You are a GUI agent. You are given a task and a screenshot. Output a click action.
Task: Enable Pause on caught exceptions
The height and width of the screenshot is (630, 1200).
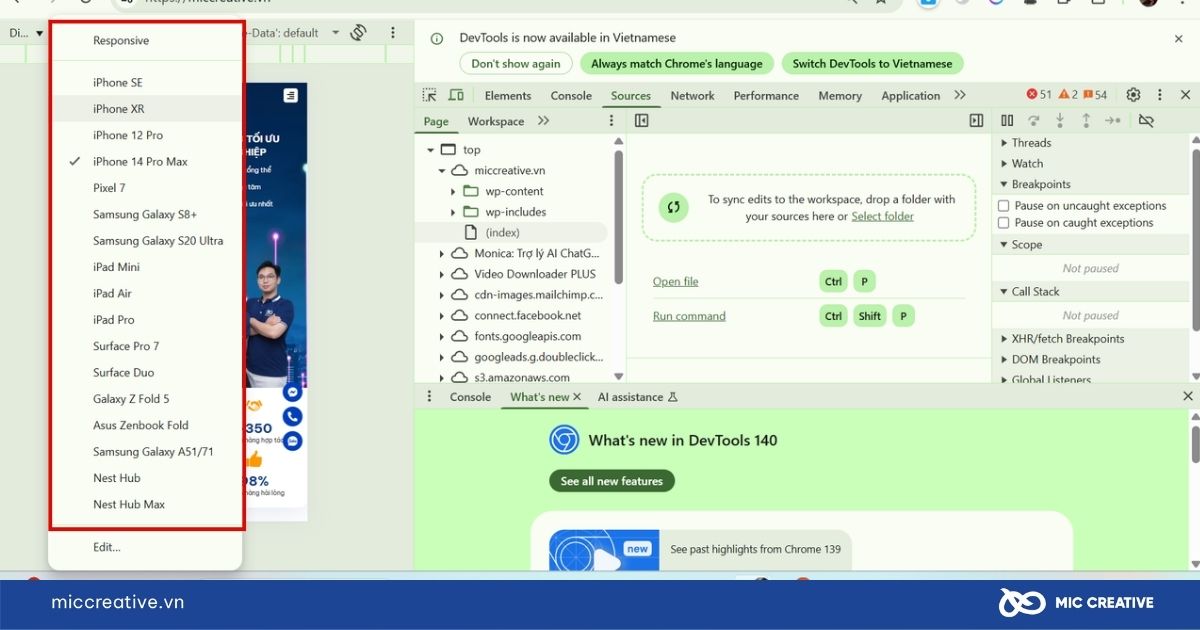point(1004,223)
